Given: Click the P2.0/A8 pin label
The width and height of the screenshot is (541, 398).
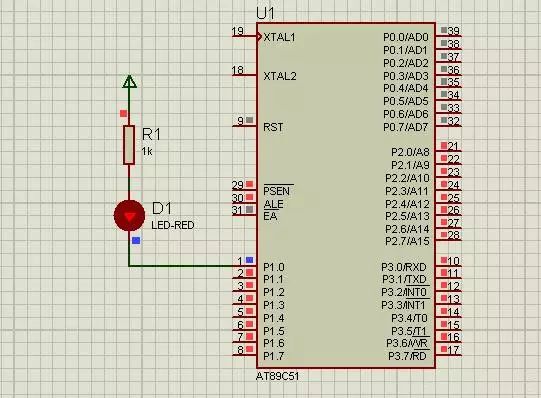Looking at the screenshot, I should 410,152.
